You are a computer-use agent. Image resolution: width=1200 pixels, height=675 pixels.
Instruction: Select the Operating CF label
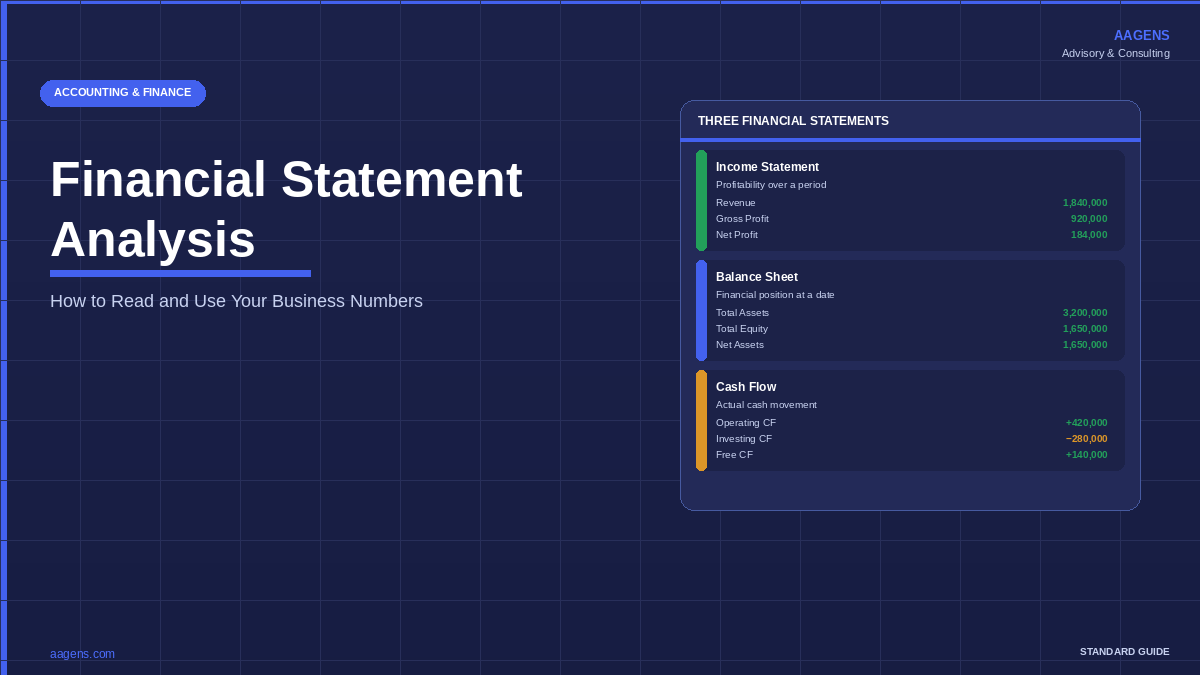coord(746,423)
